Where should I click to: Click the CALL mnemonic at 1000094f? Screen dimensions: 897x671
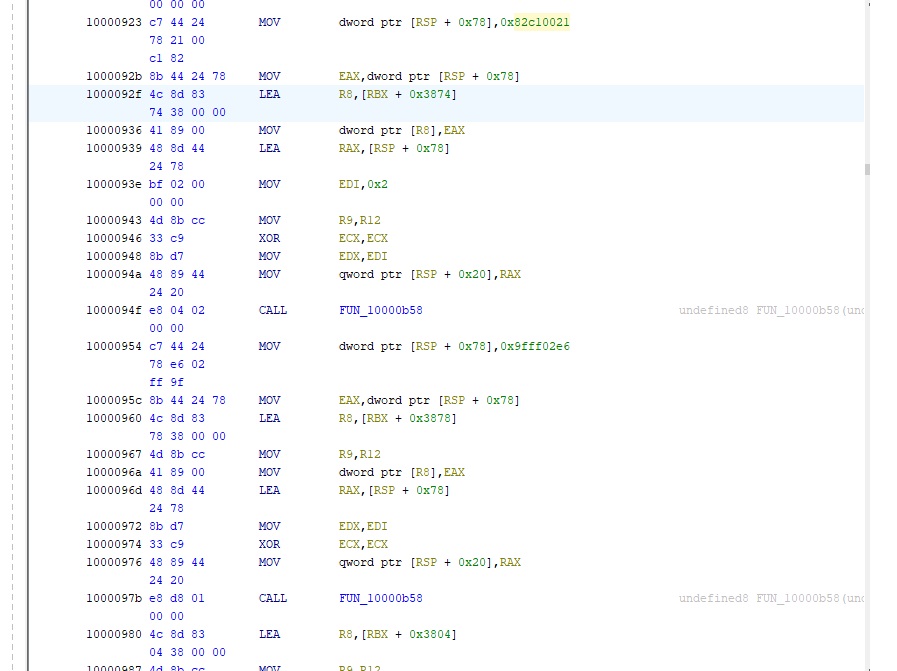[x=273, y=310]
